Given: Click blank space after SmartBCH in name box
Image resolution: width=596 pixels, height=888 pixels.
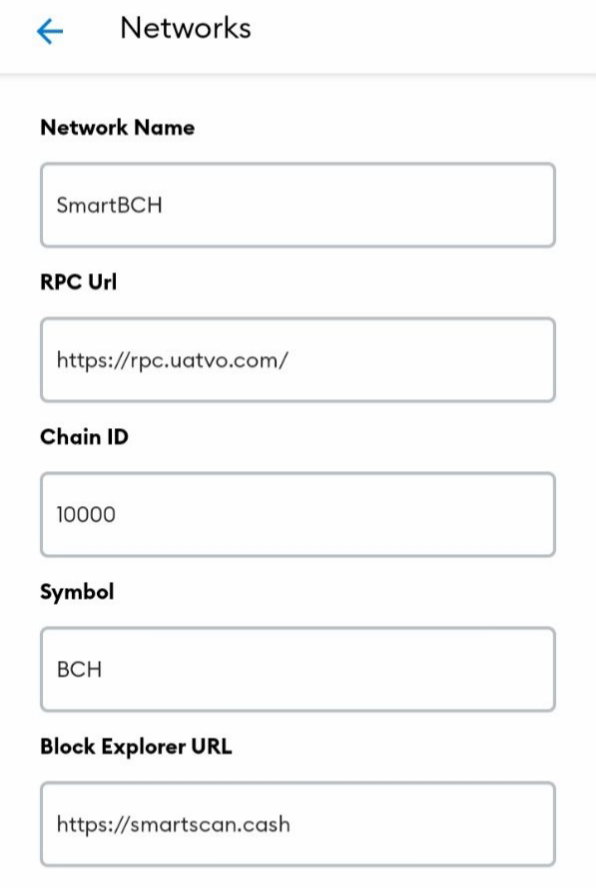Looking at the screenshot, I should (x=357, y=205).
